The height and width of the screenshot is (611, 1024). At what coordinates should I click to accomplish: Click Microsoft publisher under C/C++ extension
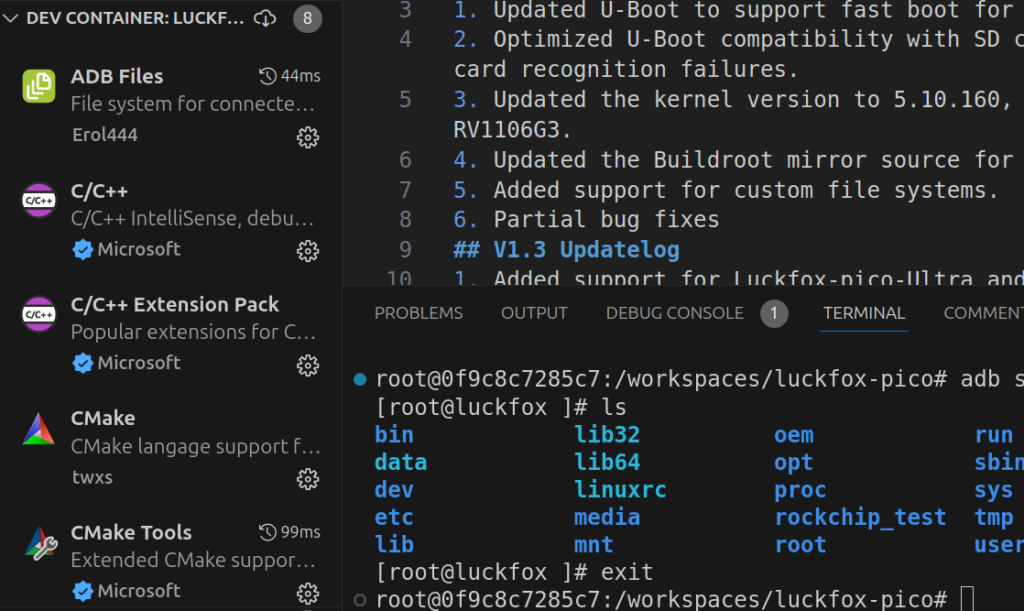point(138,249)
